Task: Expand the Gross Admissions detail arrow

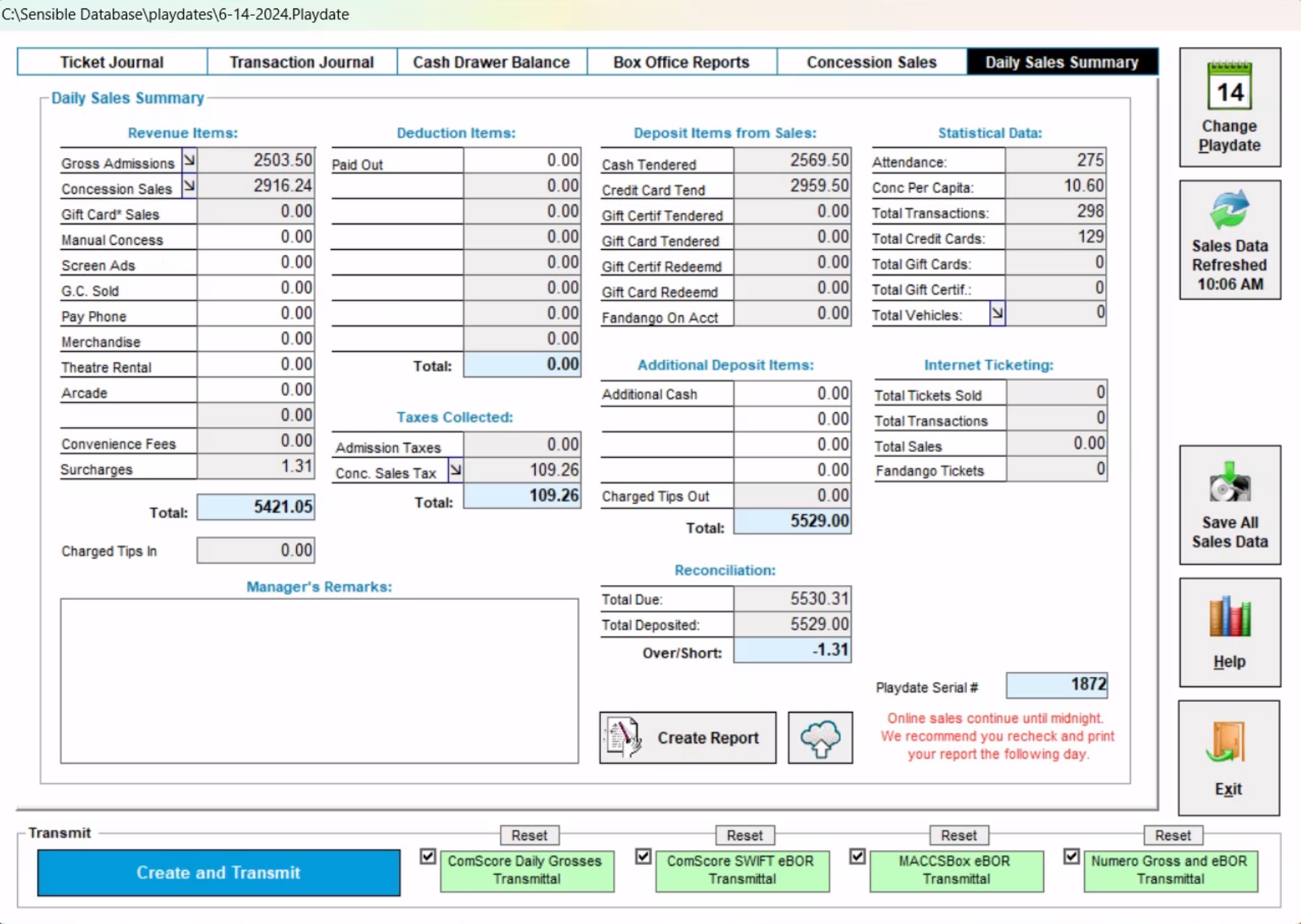Action: [189, 160]
